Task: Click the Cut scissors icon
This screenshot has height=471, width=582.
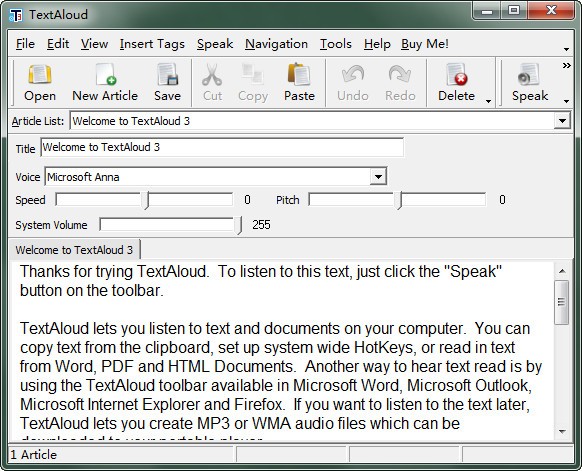Action: pyautogui.click(x=212, y=75)
